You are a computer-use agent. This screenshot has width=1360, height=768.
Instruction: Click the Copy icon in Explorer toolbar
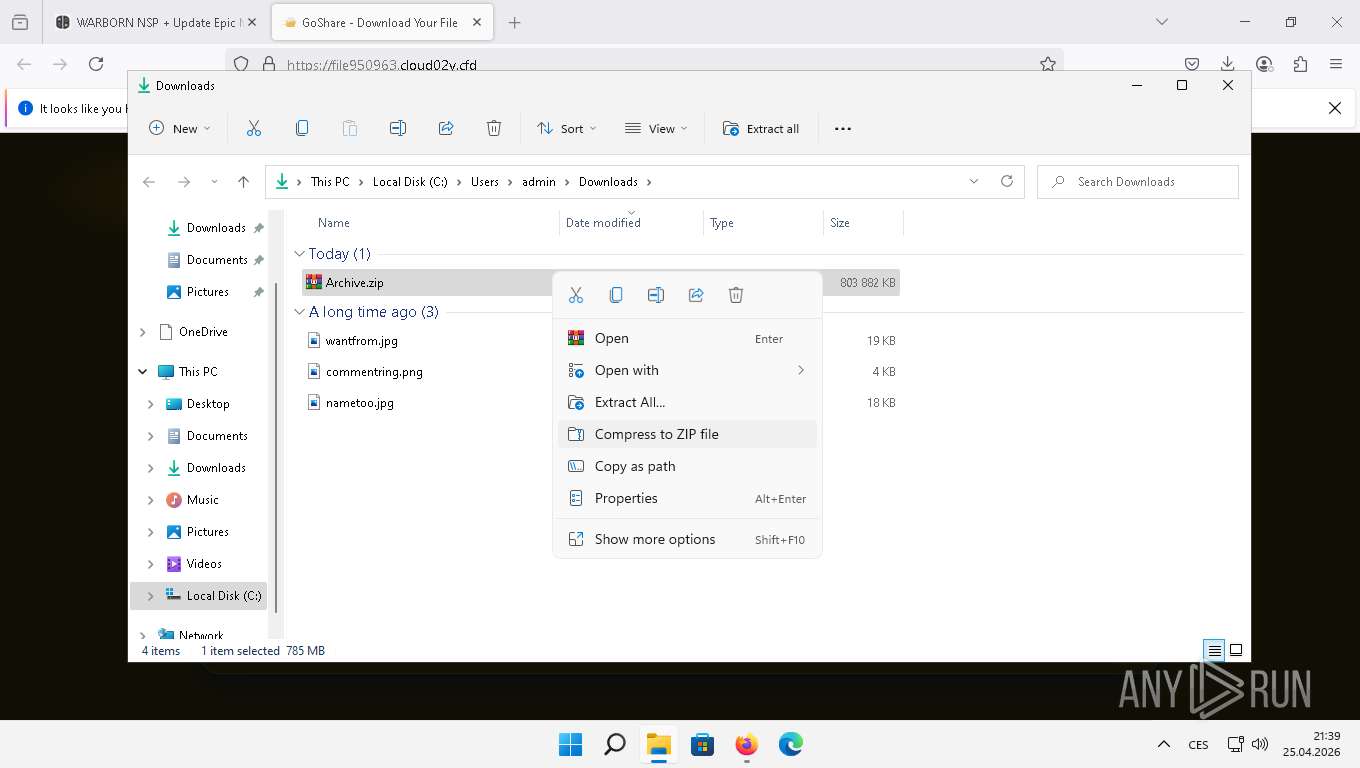click(x=302, y=128)
